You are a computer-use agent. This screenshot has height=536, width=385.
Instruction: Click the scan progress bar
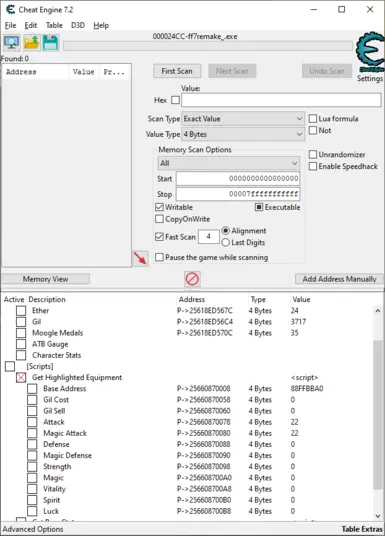pos(208,46)
